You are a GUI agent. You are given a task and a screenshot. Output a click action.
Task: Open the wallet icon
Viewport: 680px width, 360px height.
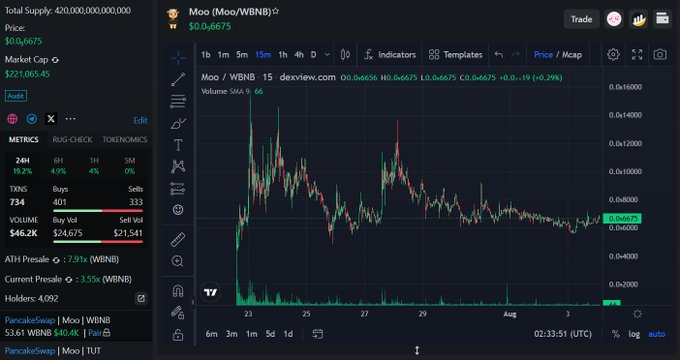(x=662, y=19)
